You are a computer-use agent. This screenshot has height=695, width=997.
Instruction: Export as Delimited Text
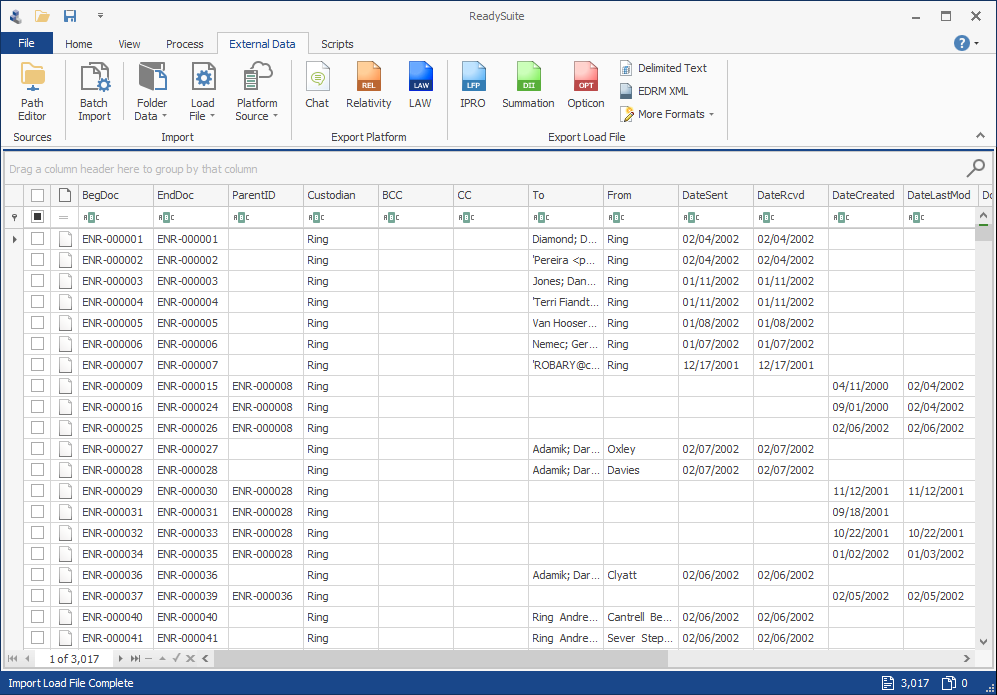(663, 68)
